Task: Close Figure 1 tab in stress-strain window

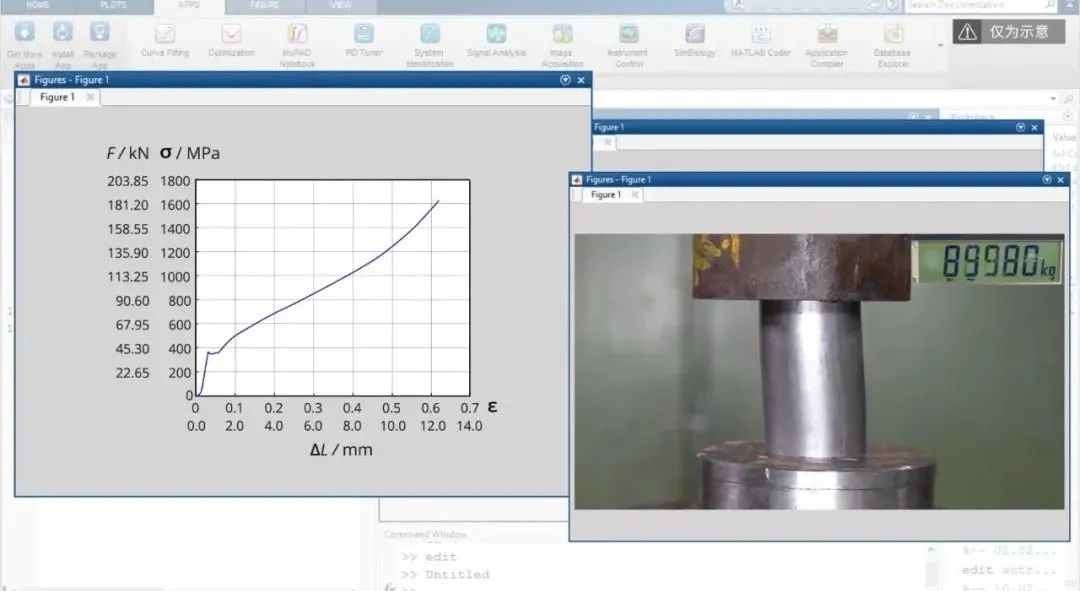Action: [x=90, y=97]
